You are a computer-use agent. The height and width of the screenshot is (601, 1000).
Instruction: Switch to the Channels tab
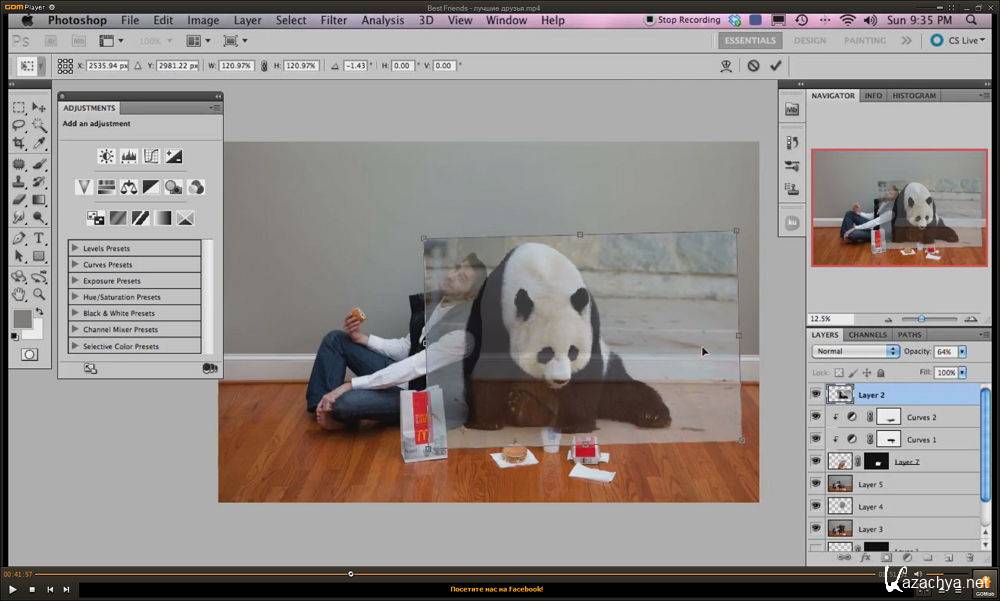click(867, 335)
